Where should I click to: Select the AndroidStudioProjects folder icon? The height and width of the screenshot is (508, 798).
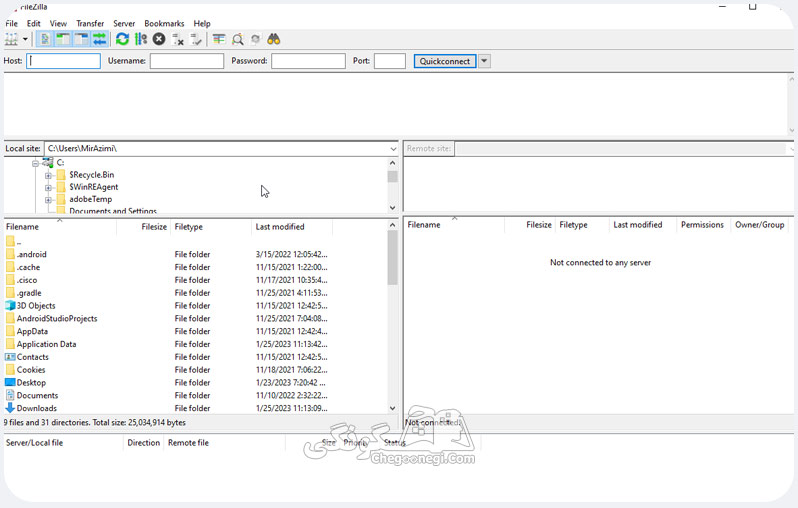pos(10,318)
